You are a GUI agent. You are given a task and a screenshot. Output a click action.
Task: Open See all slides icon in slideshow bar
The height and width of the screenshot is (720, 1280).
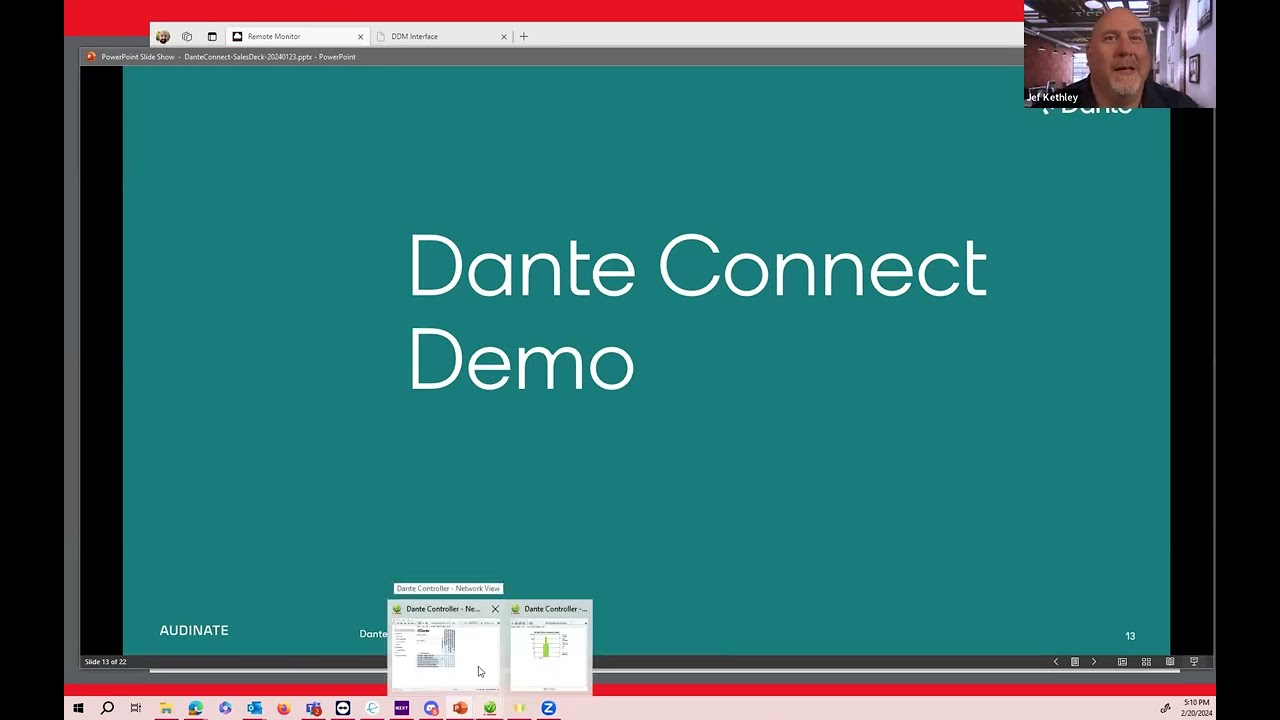(1075, 662)
